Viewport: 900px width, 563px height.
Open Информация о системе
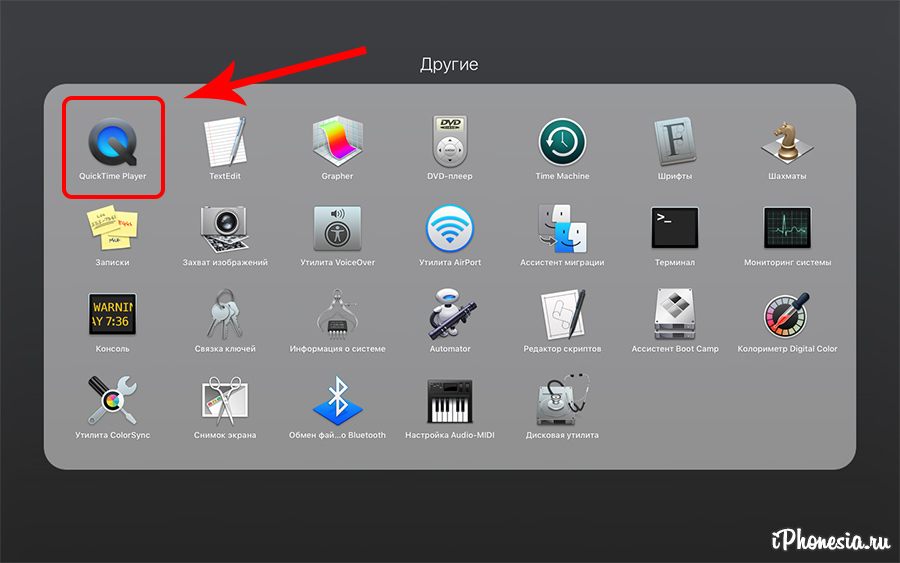coord(338,314)
